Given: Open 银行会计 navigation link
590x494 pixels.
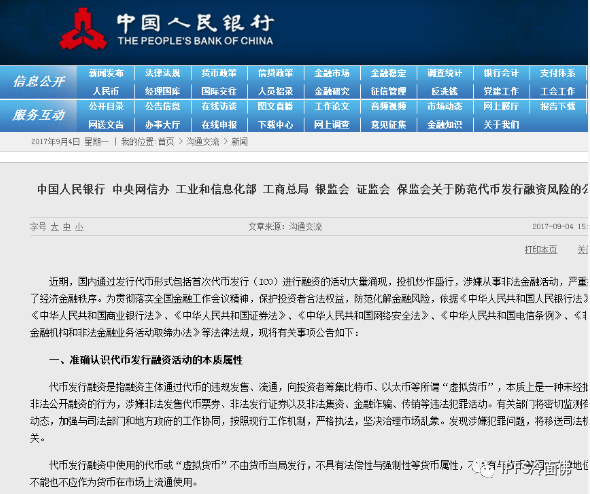Looking at the screenshot, I should tap(501, 73).
